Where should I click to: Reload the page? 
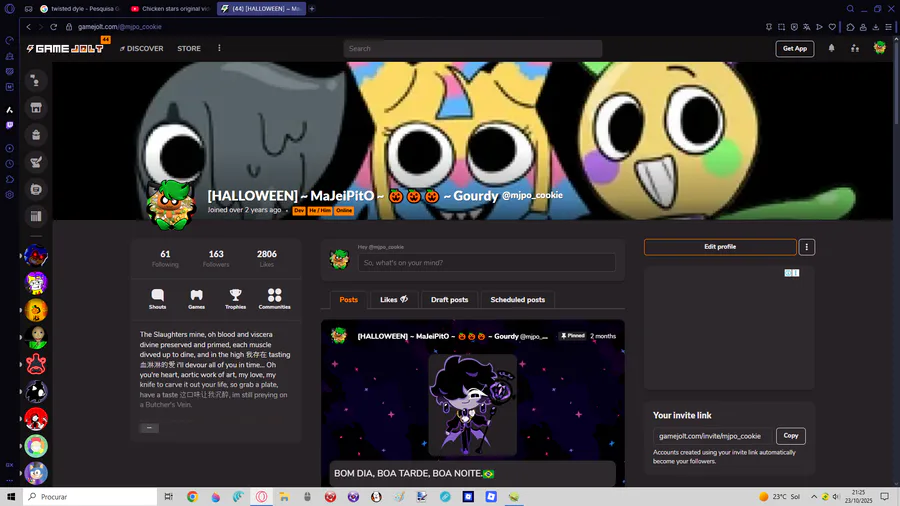click(53, 27)
